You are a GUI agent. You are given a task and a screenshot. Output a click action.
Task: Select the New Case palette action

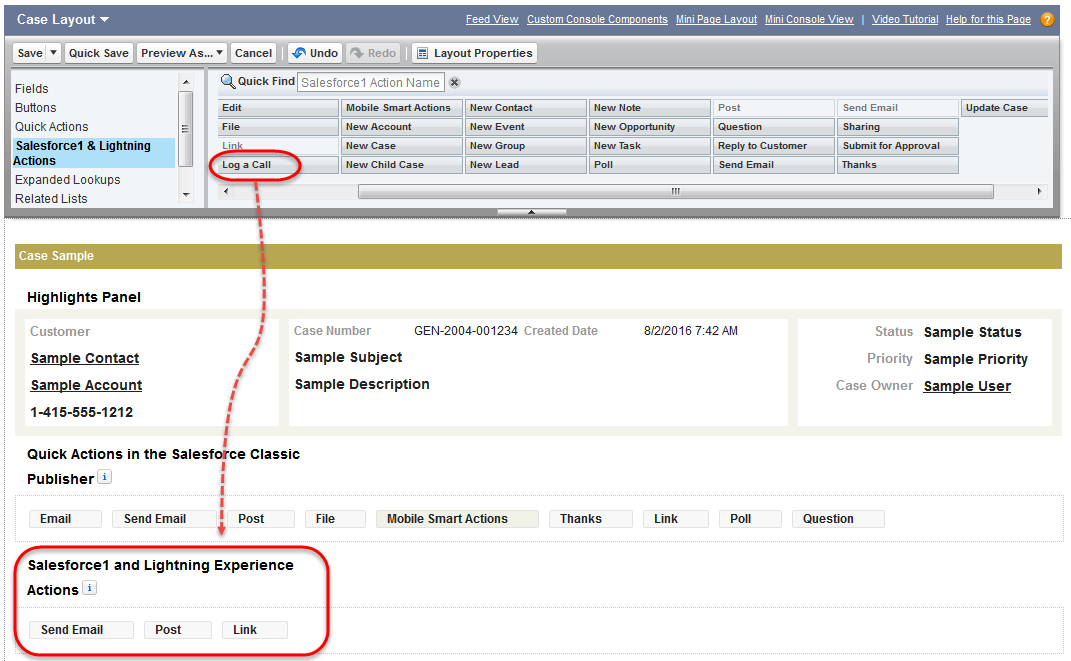(x=402, y=146)
